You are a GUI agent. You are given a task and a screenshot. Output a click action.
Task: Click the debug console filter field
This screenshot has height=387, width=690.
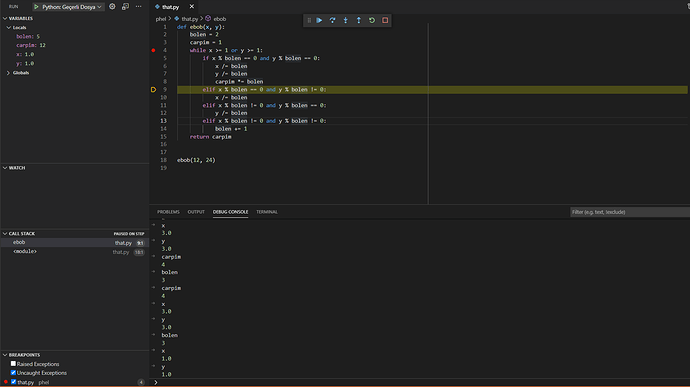[629, 212]
